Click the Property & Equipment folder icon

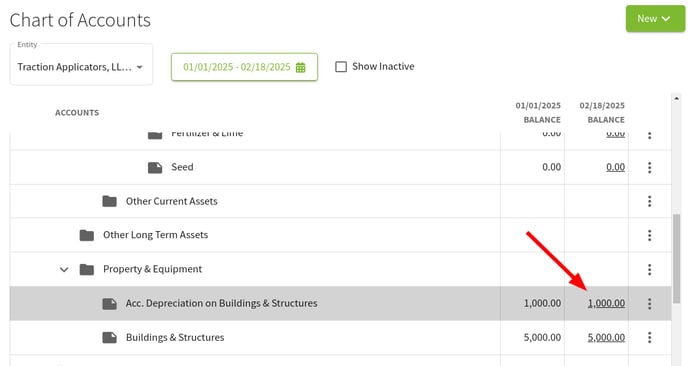pyautogui.click(x=86, y=269)
